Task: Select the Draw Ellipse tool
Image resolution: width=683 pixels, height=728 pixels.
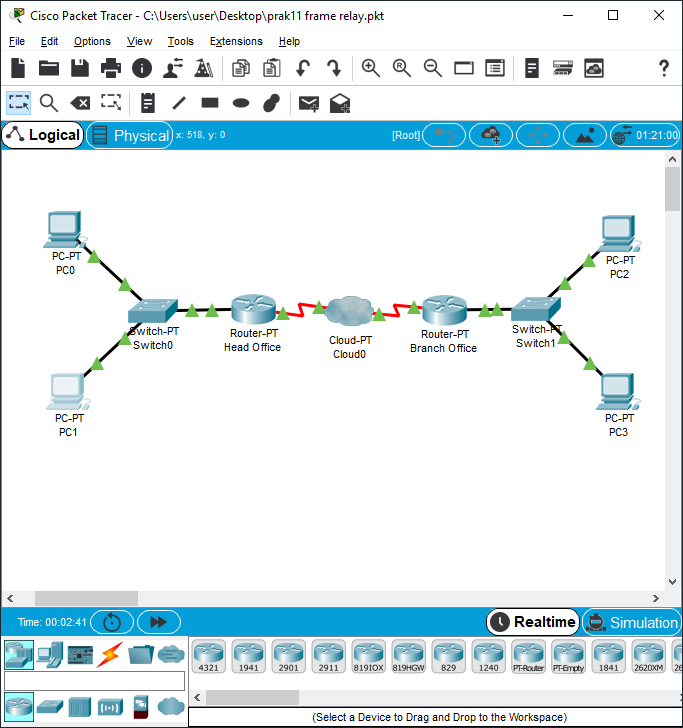Action: [241, 103]
